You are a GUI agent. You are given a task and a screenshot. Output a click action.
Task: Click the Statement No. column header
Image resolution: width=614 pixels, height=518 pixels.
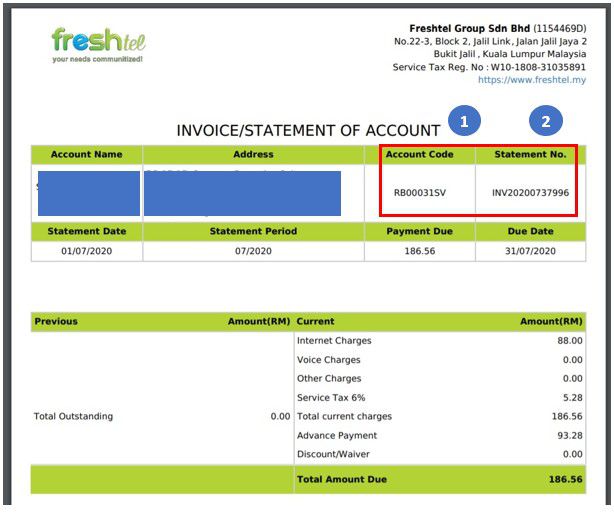pos(530,154)
